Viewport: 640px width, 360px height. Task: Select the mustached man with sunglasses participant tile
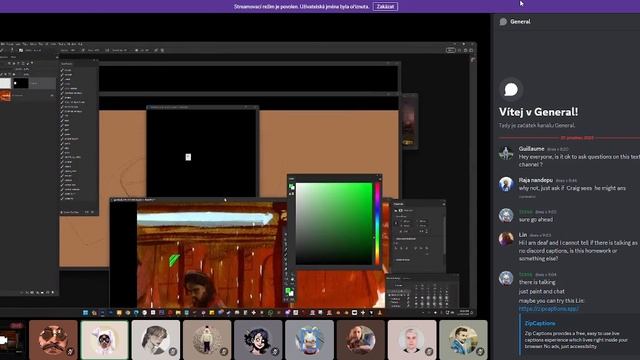(53, 340)
